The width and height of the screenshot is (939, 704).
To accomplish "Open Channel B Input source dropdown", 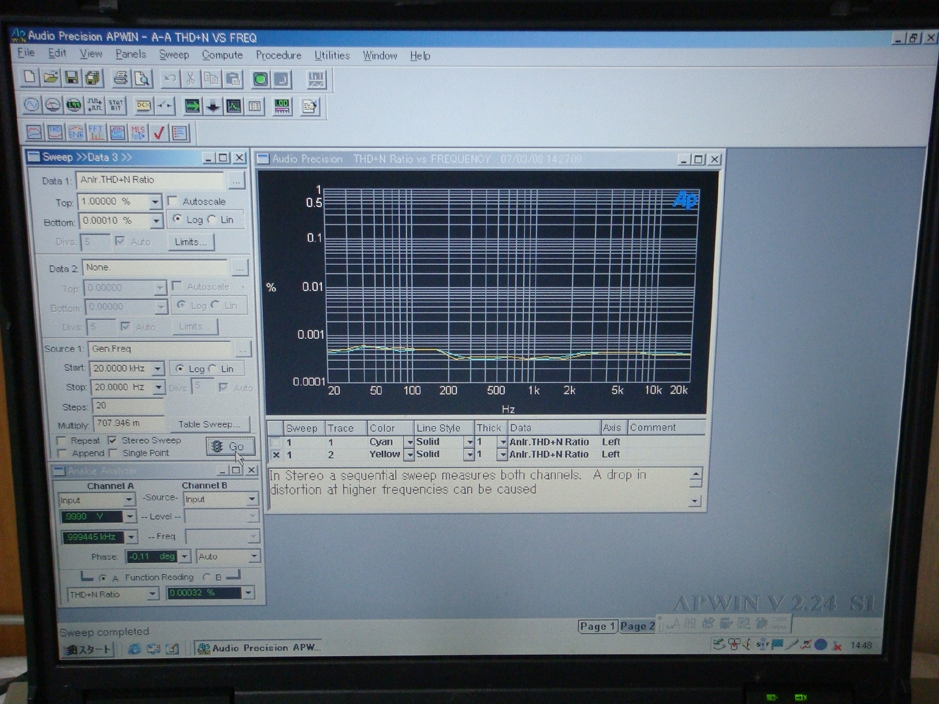I will pyautogui.click(x=252, y=499).
